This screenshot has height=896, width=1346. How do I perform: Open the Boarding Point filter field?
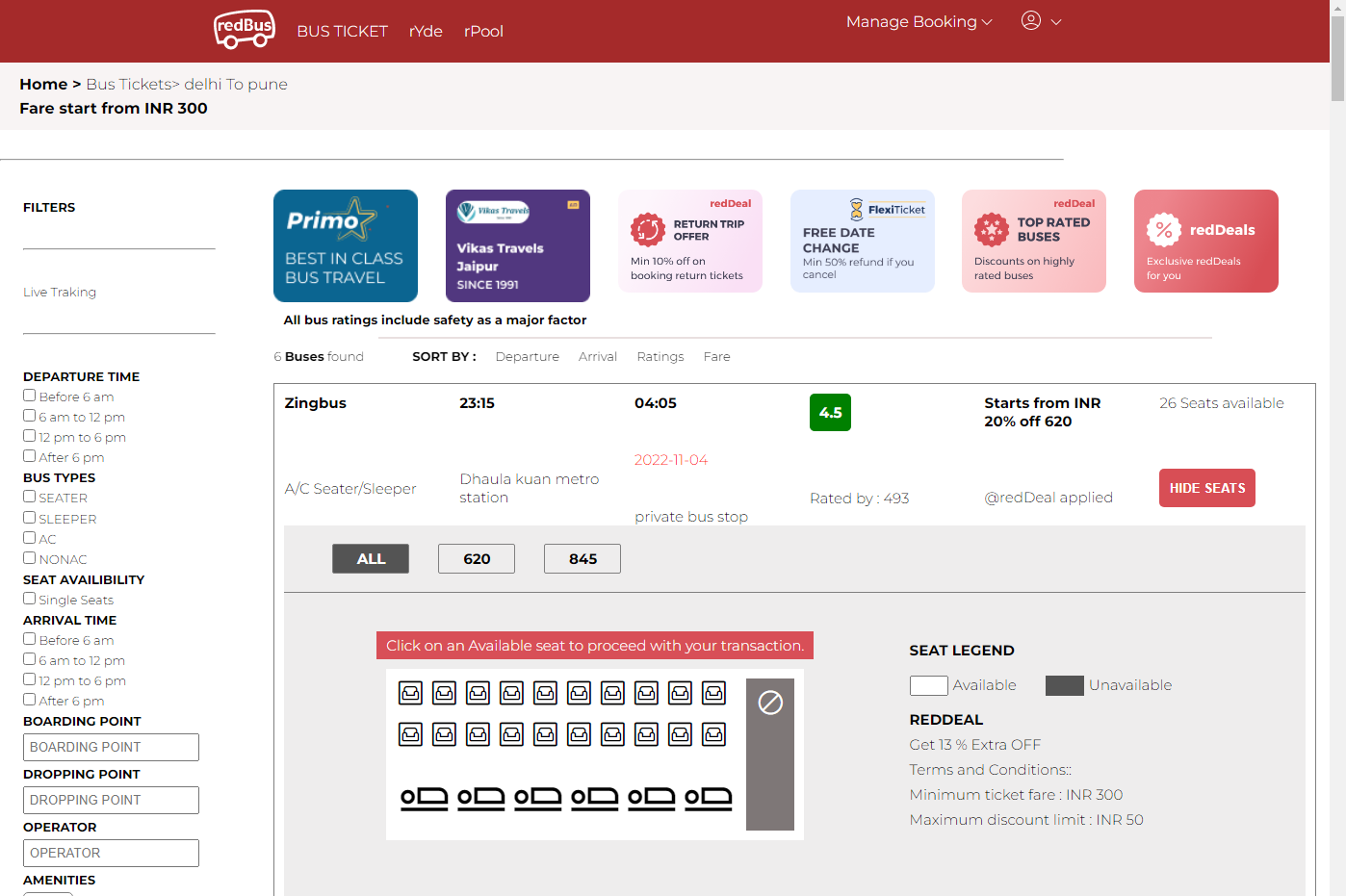tap(111, 747)
